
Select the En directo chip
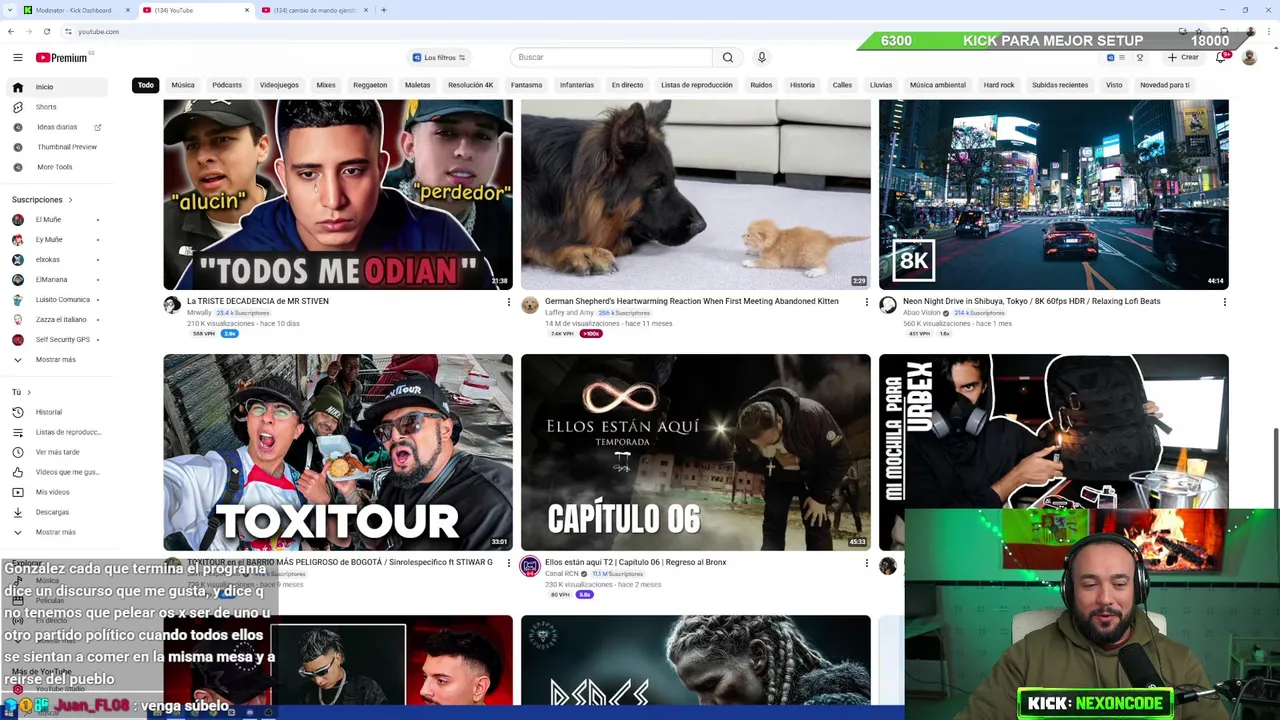[627, 85]
